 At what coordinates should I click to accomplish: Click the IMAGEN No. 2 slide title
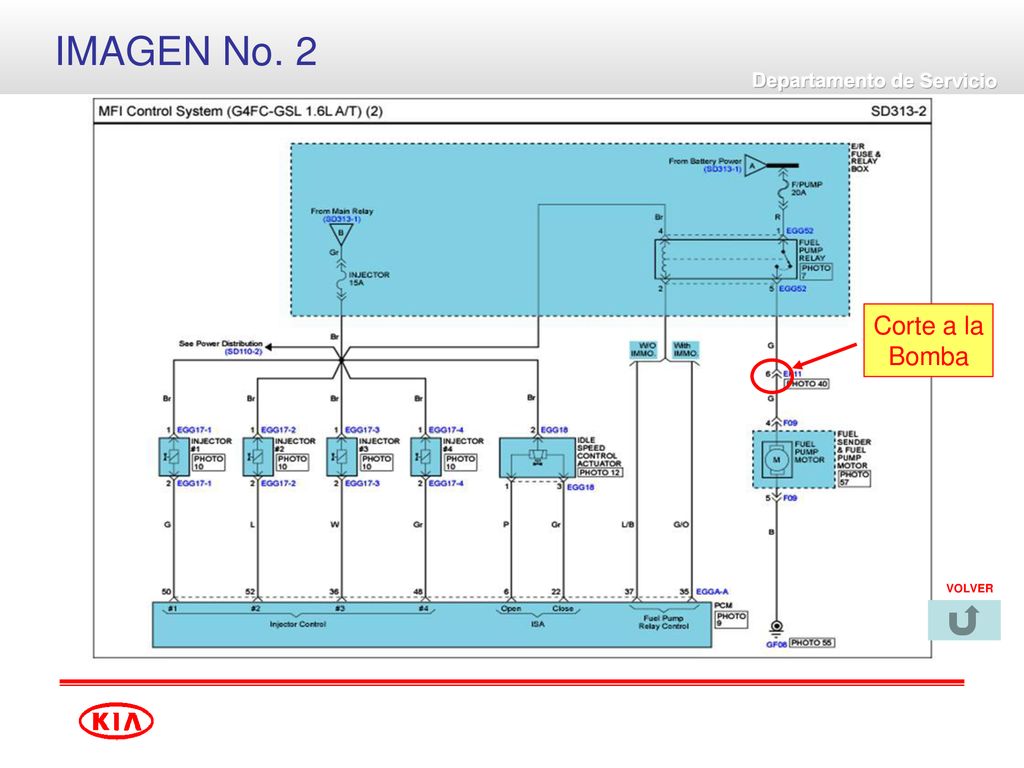[x=186, y=51]
